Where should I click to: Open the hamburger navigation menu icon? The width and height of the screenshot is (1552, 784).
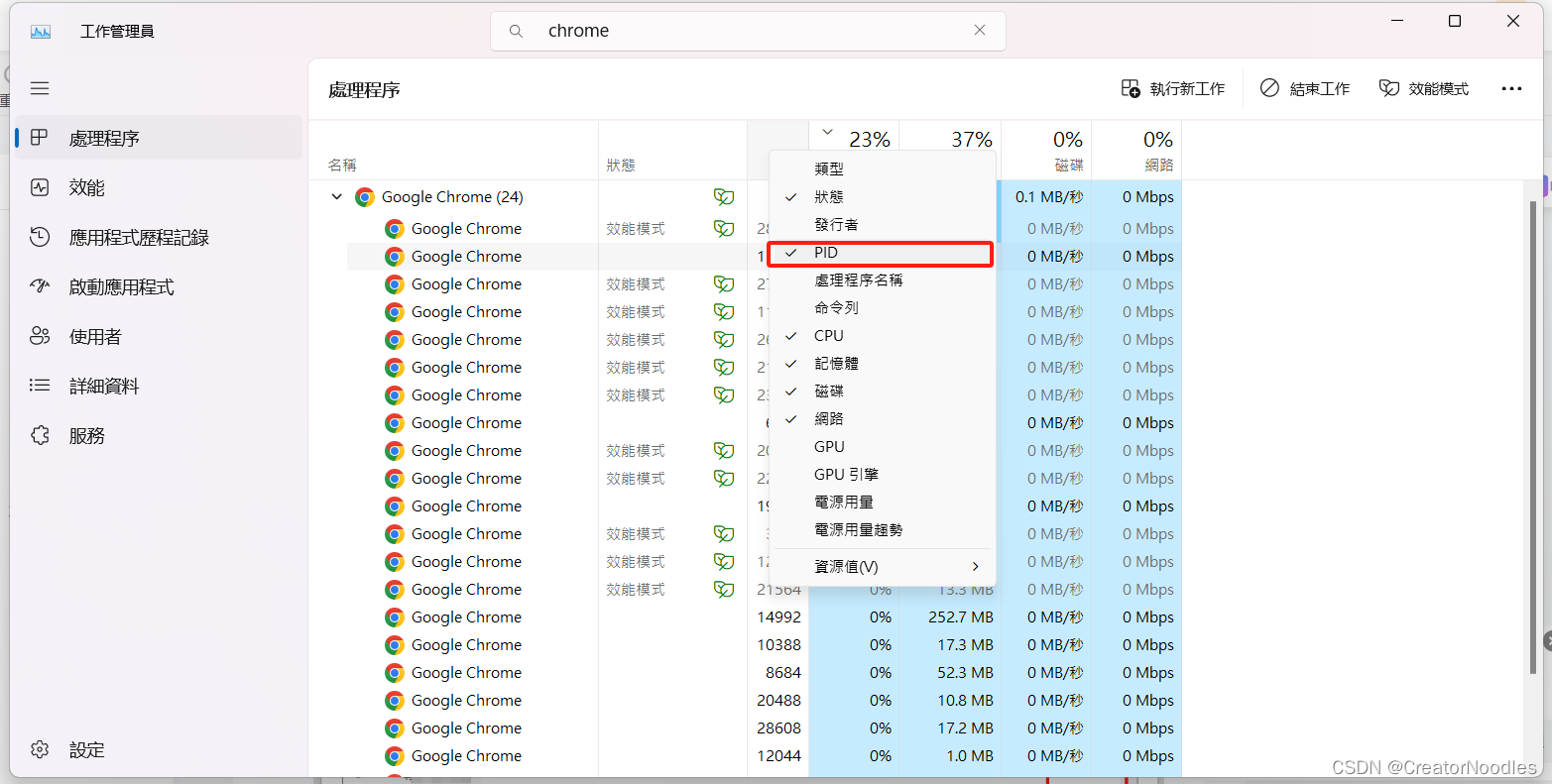click(40, 89)
